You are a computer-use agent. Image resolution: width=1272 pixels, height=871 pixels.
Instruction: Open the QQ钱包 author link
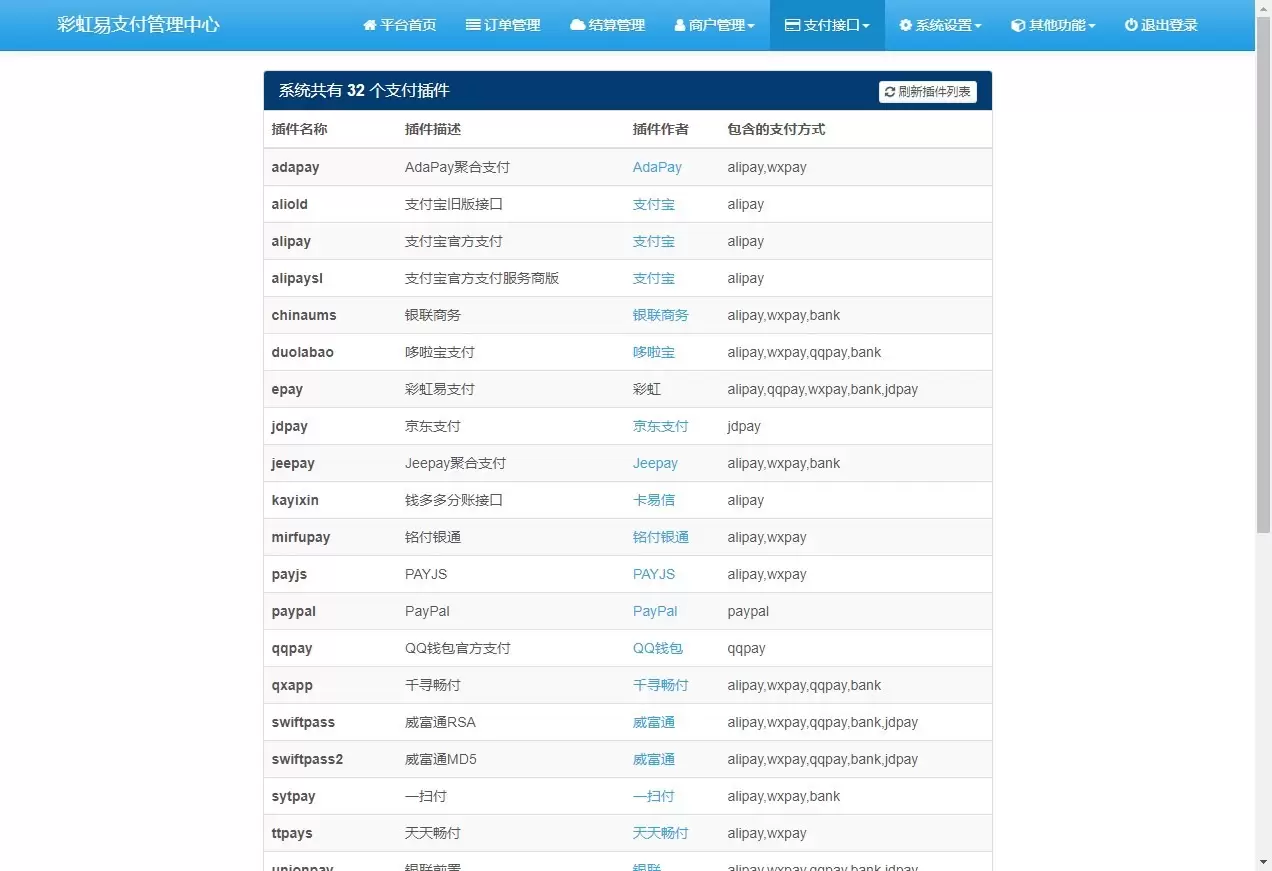click(658, 648)
